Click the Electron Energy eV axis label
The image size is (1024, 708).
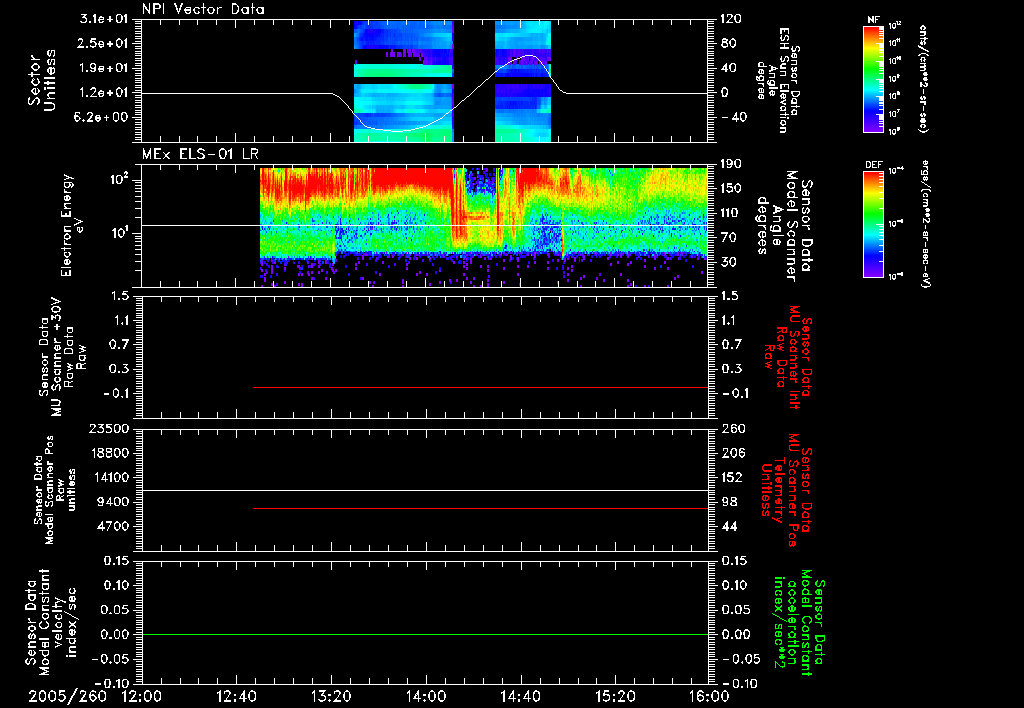(x=71, y=226)
